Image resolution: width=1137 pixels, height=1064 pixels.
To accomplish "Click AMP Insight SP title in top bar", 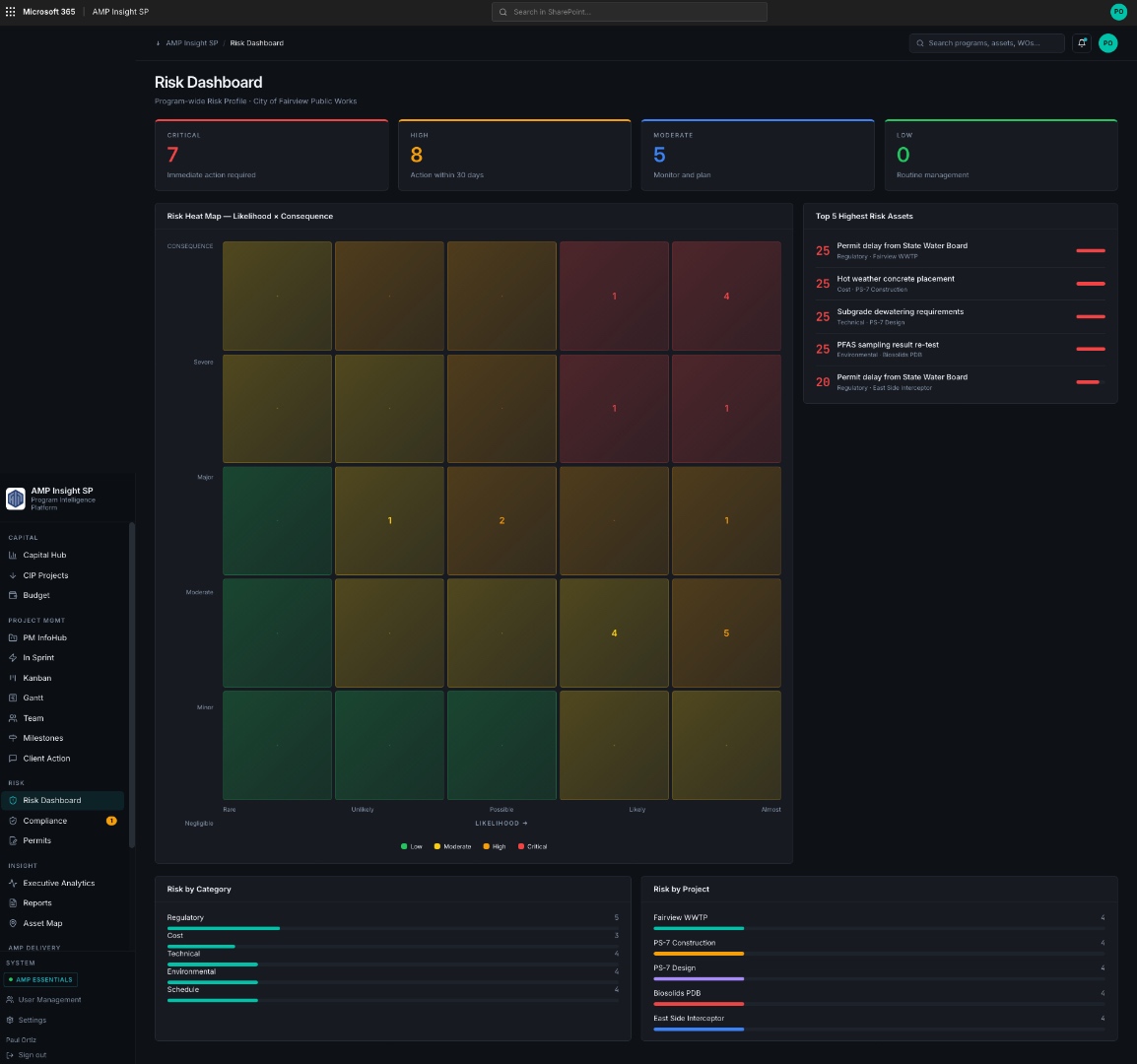I will pyautogui.click(x=120, y=12).
